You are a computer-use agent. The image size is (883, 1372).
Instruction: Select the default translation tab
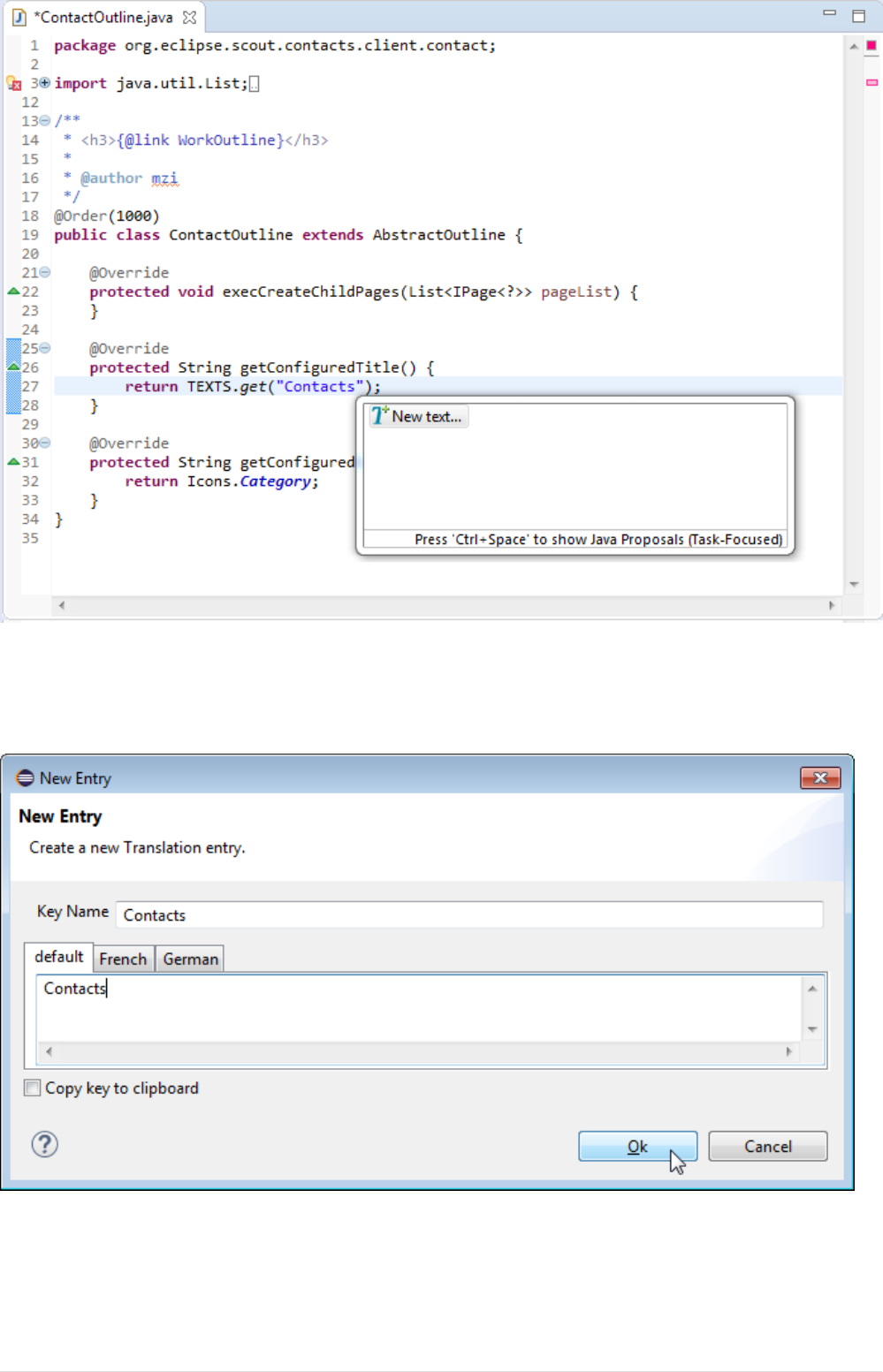58,957
